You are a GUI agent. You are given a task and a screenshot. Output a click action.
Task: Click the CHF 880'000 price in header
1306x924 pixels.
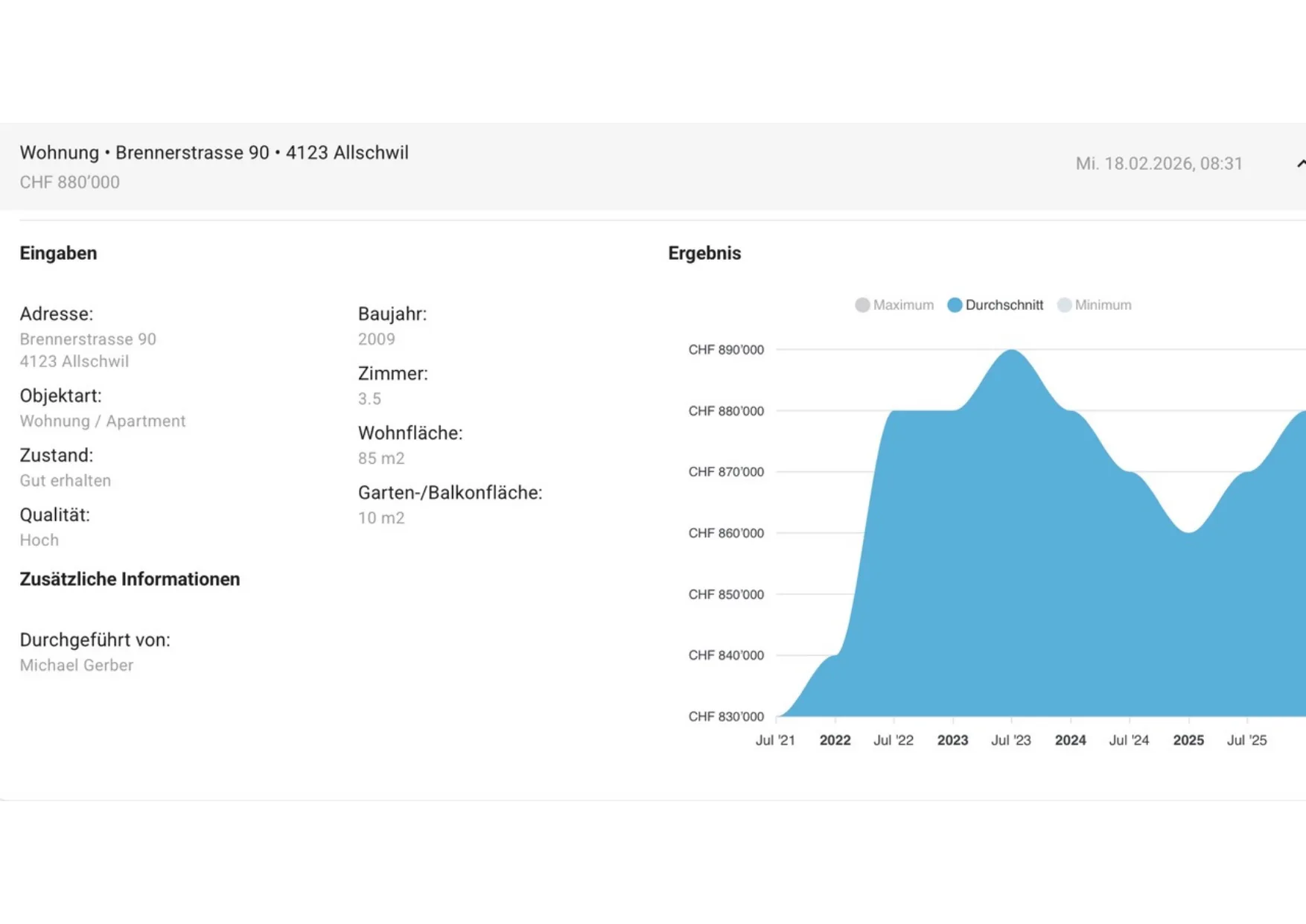pyautogui.click(x=69, y=182)
